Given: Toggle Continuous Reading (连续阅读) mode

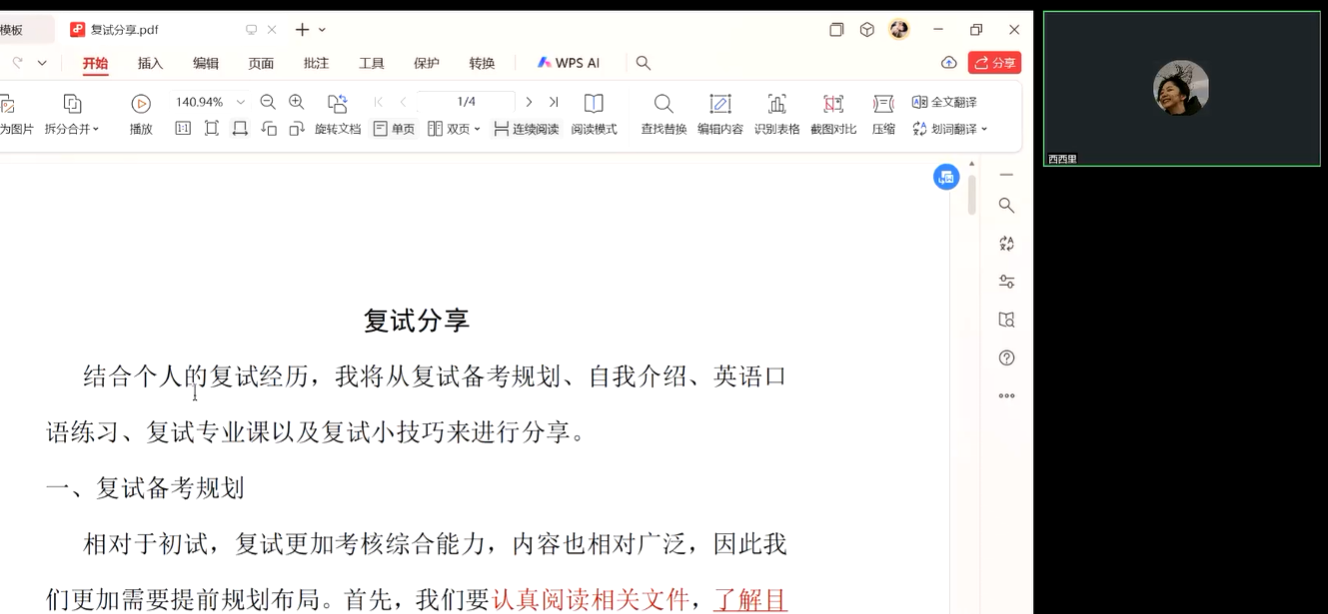Looking at the screenshot, I should 526,129.
